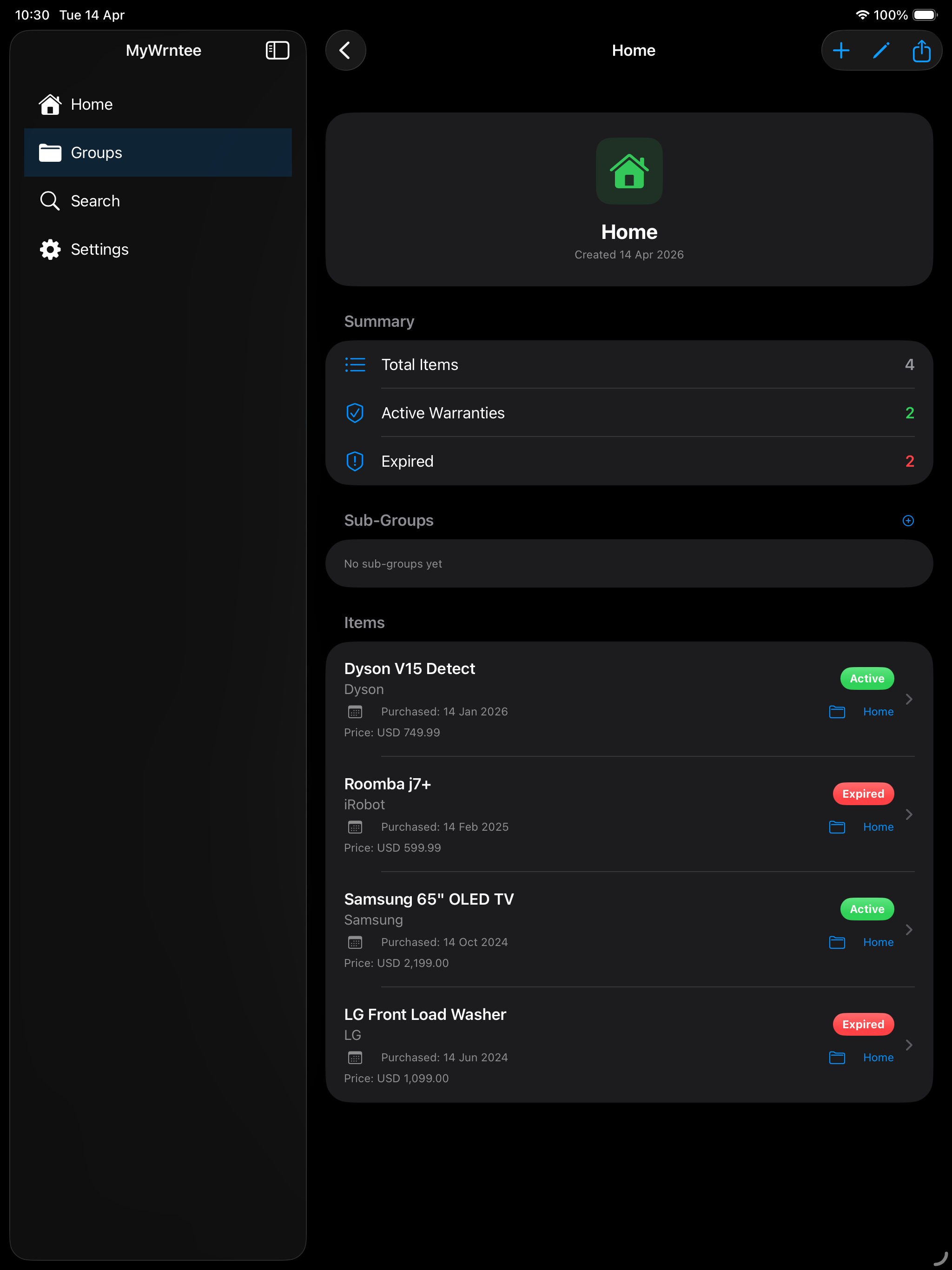The image size is (952, 1270).
Task: Click the house icon in sidebar
Action: 50,105
